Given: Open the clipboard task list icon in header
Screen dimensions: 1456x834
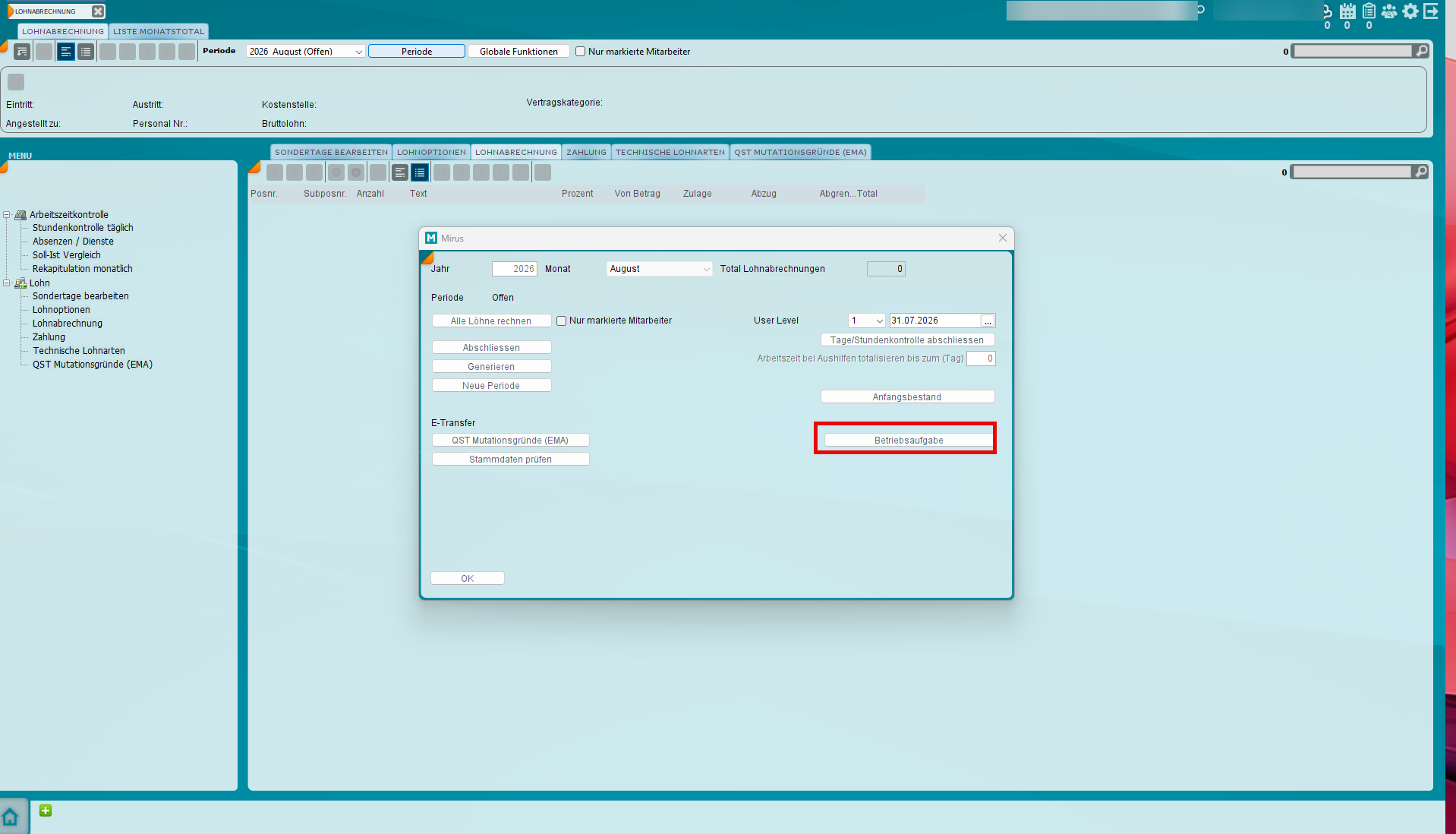Looking at the screenshot, I should pyautogui.click(x=1369, y=11).
